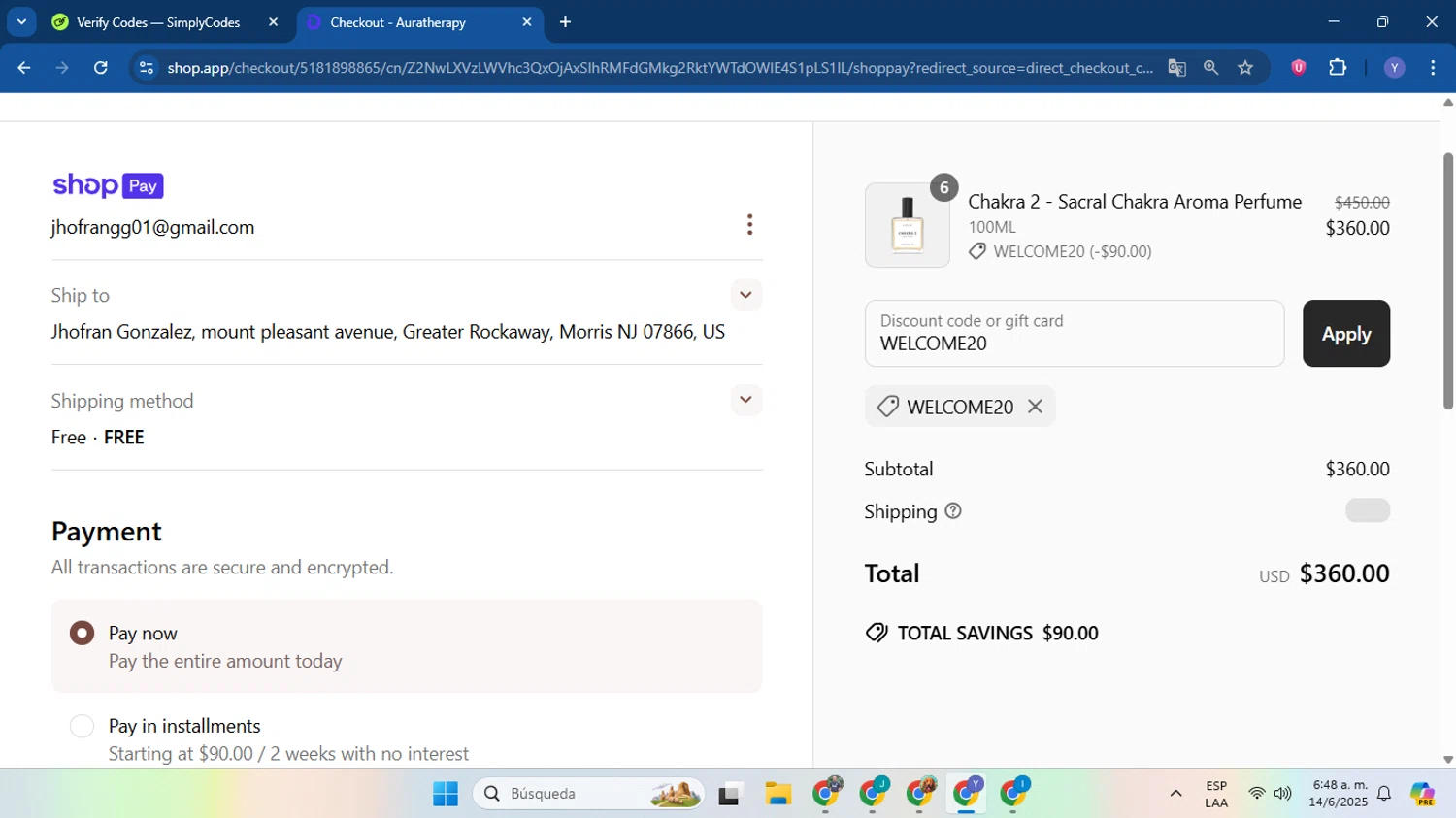This screenshot has height=818, width=1456.
Task: Open the volume speaker icon
Action: coord(1283,794)
